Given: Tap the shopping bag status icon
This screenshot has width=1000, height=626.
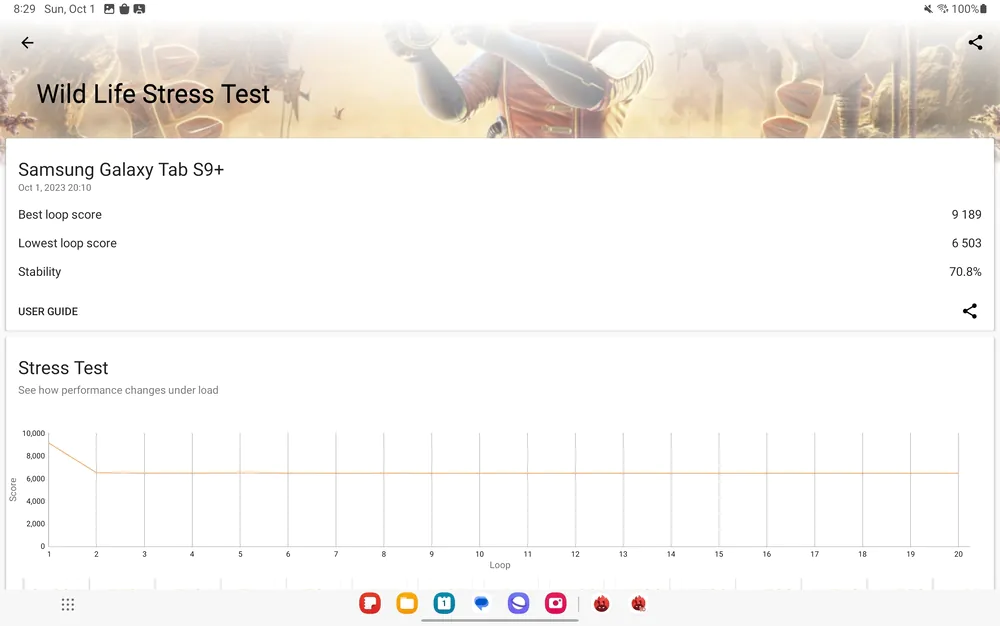Looking at the screenshot, I should coord(124,9).
